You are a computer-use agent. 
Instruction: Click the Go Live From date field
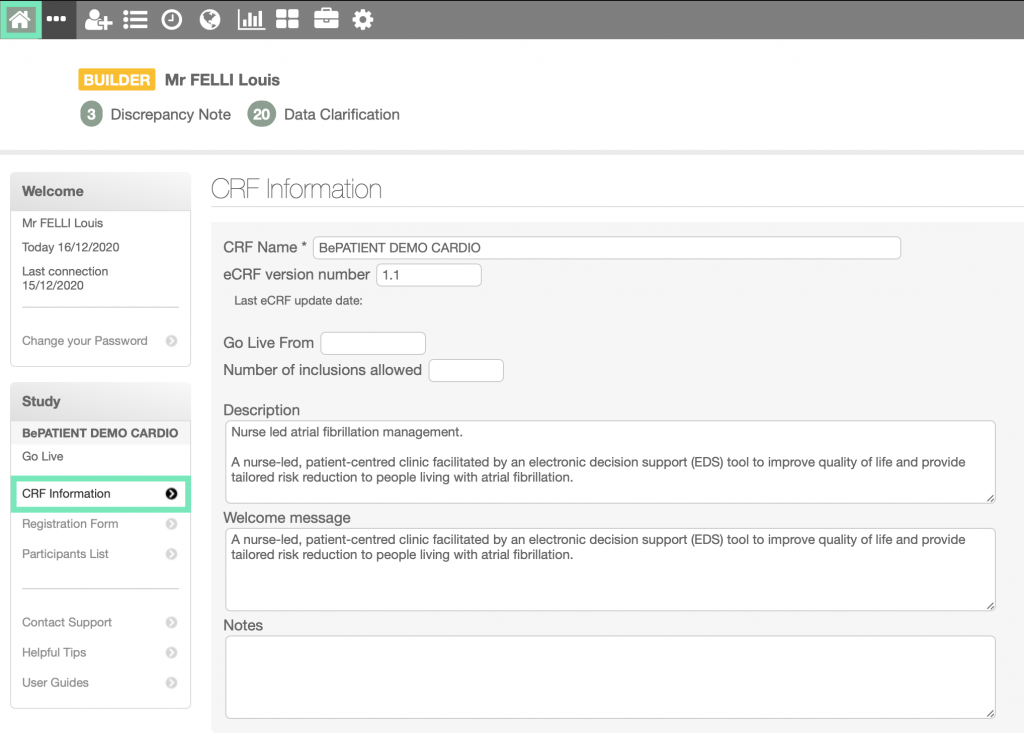[x=372, y=343]
